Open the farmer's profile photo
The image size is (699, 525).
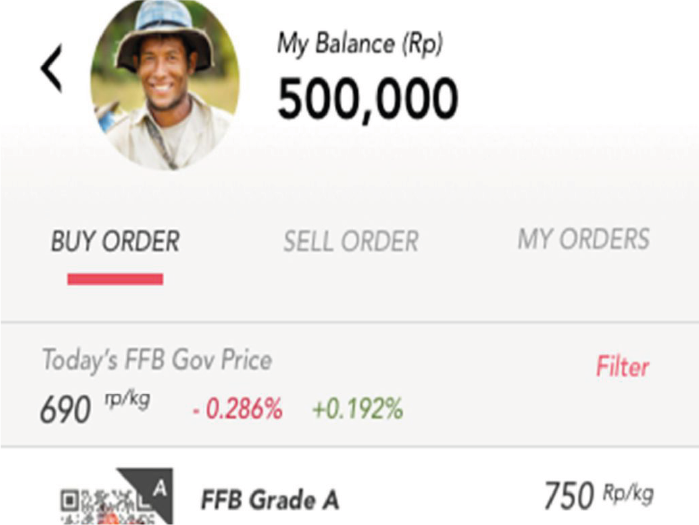(164, 85)
